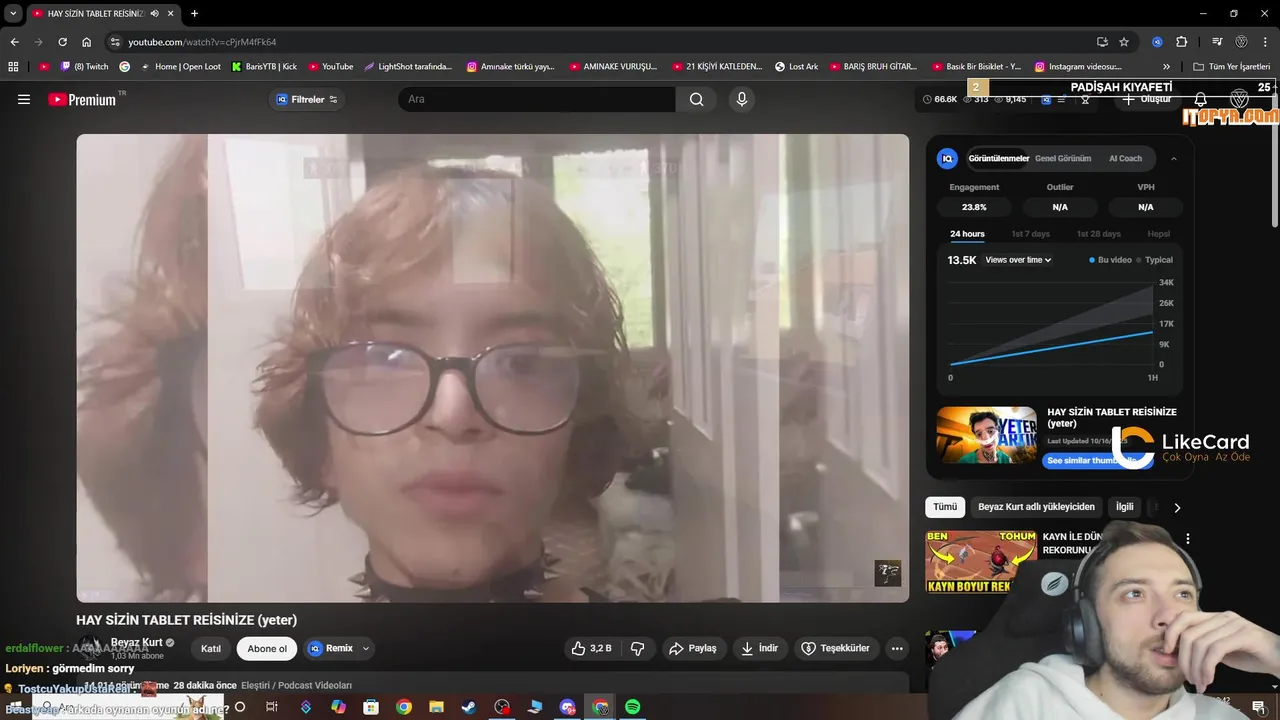1280x720 pixels.
Task: Click the Abone ol subscribe button
Action: (267, 648)
